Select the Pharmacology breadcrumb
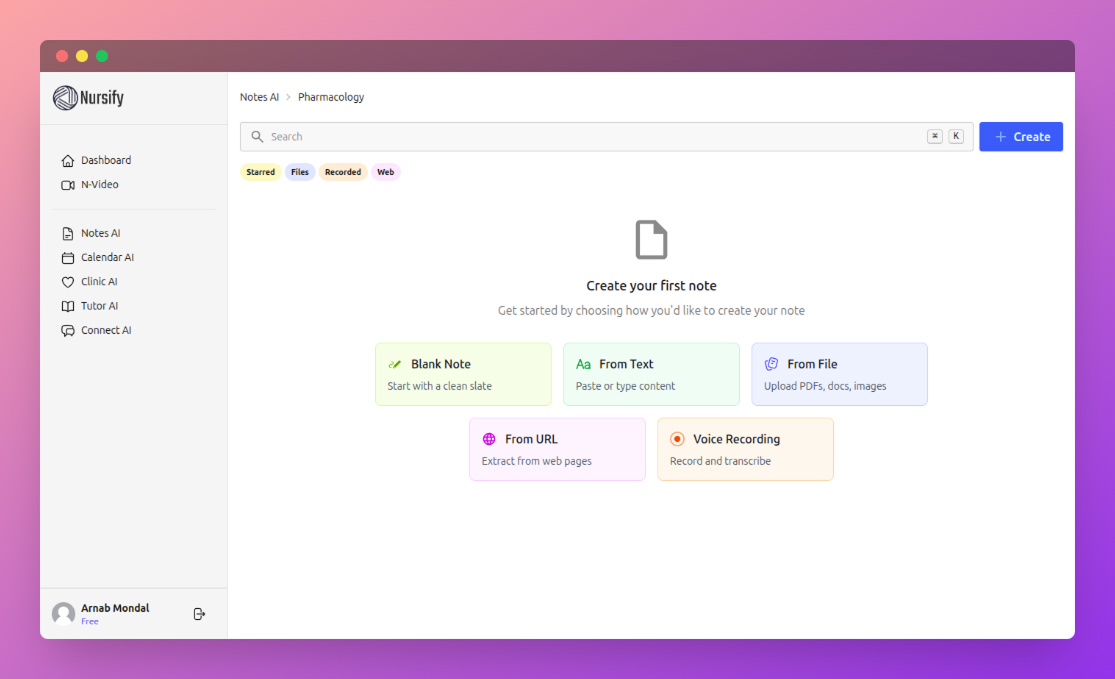This screenshot has width=1115, height=679. point(330,96)
